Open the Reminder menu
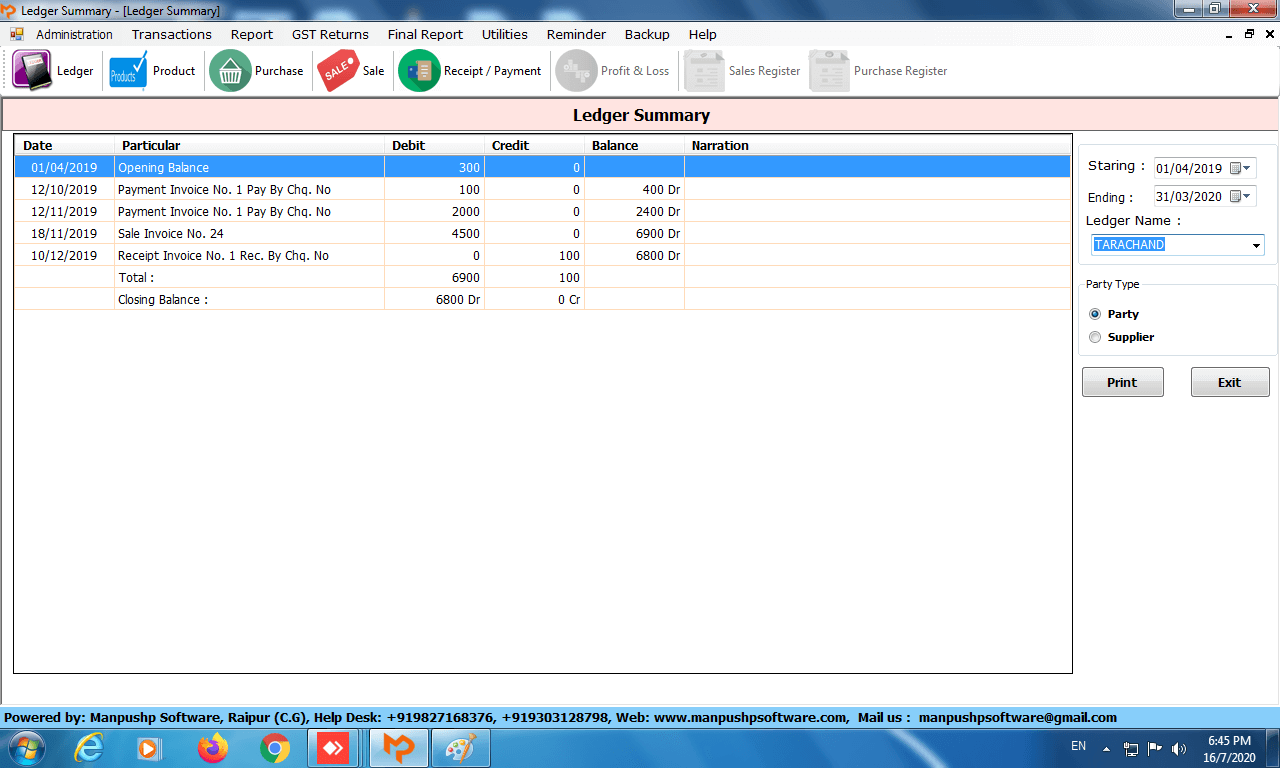This screenshot has height=768, width=1280. [x=576, y=34]
